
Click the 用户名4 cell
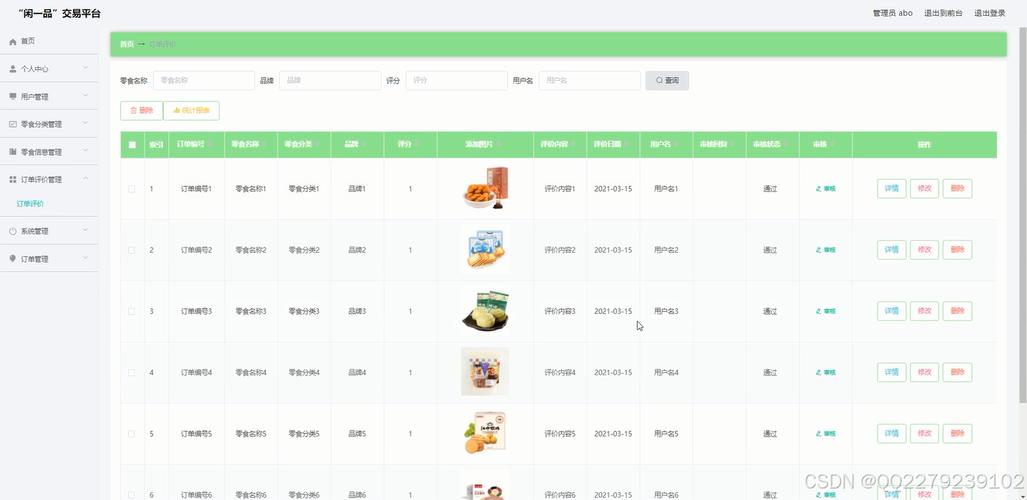coord(666,372)
